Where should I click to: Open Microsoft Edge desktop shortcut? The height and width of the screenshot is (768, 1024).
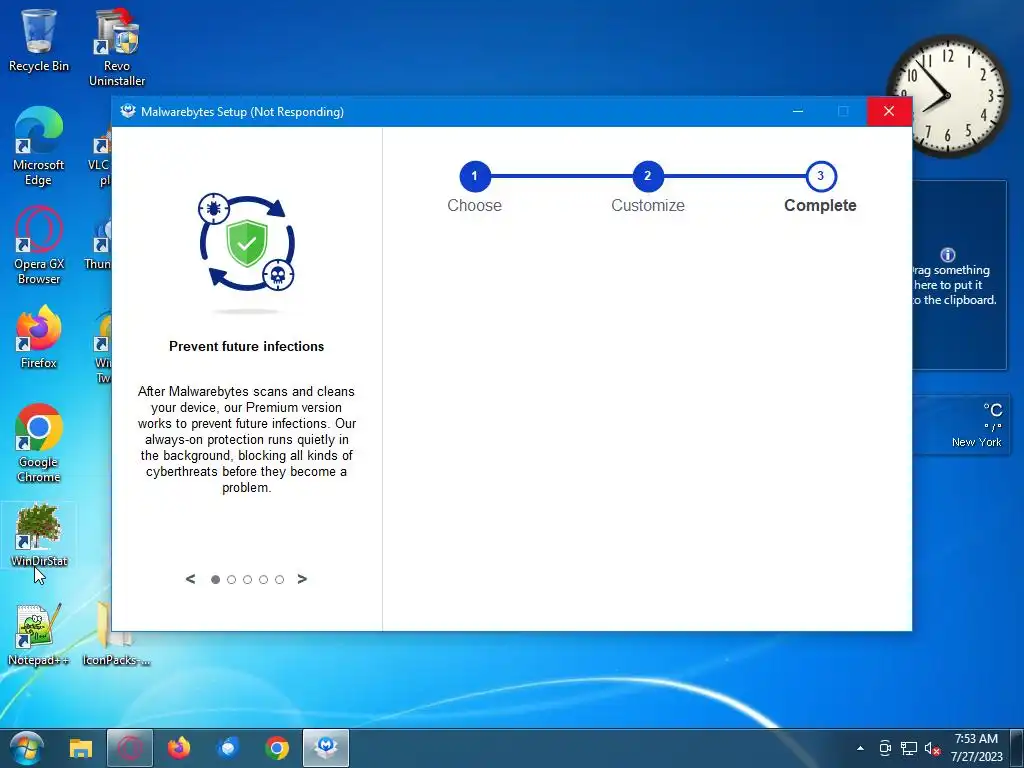tap(39, 146)
